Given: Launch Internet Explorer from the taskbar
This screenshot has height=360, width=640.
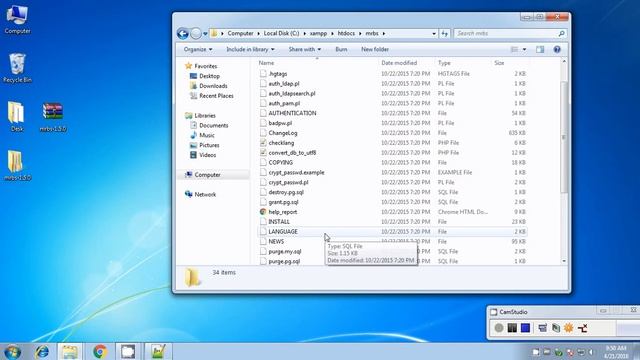Looking at the screenshot, I should [42, 351].
